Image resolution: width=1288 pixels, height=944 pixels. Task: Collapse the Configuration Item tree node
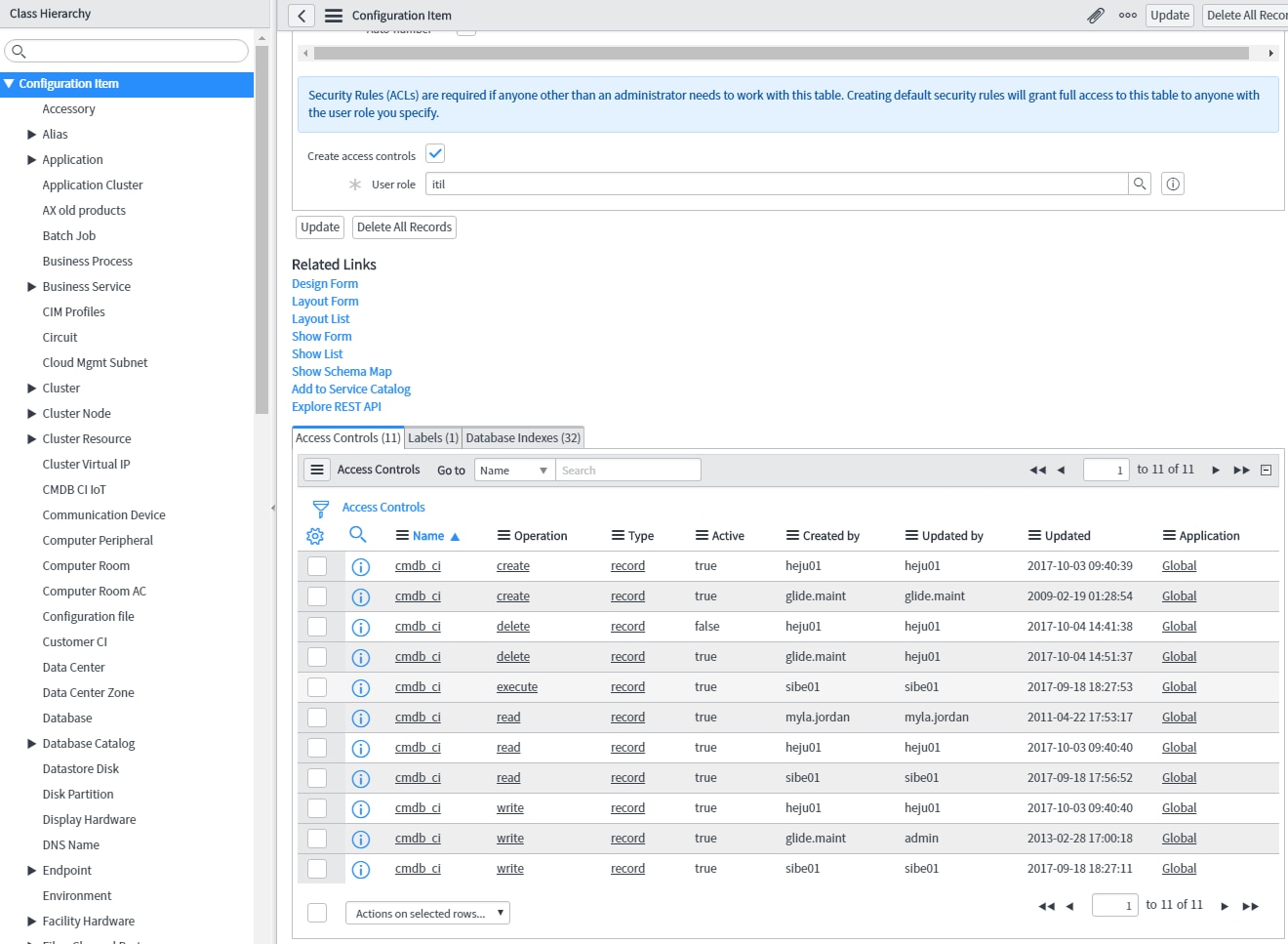click(x=9, y=84)
